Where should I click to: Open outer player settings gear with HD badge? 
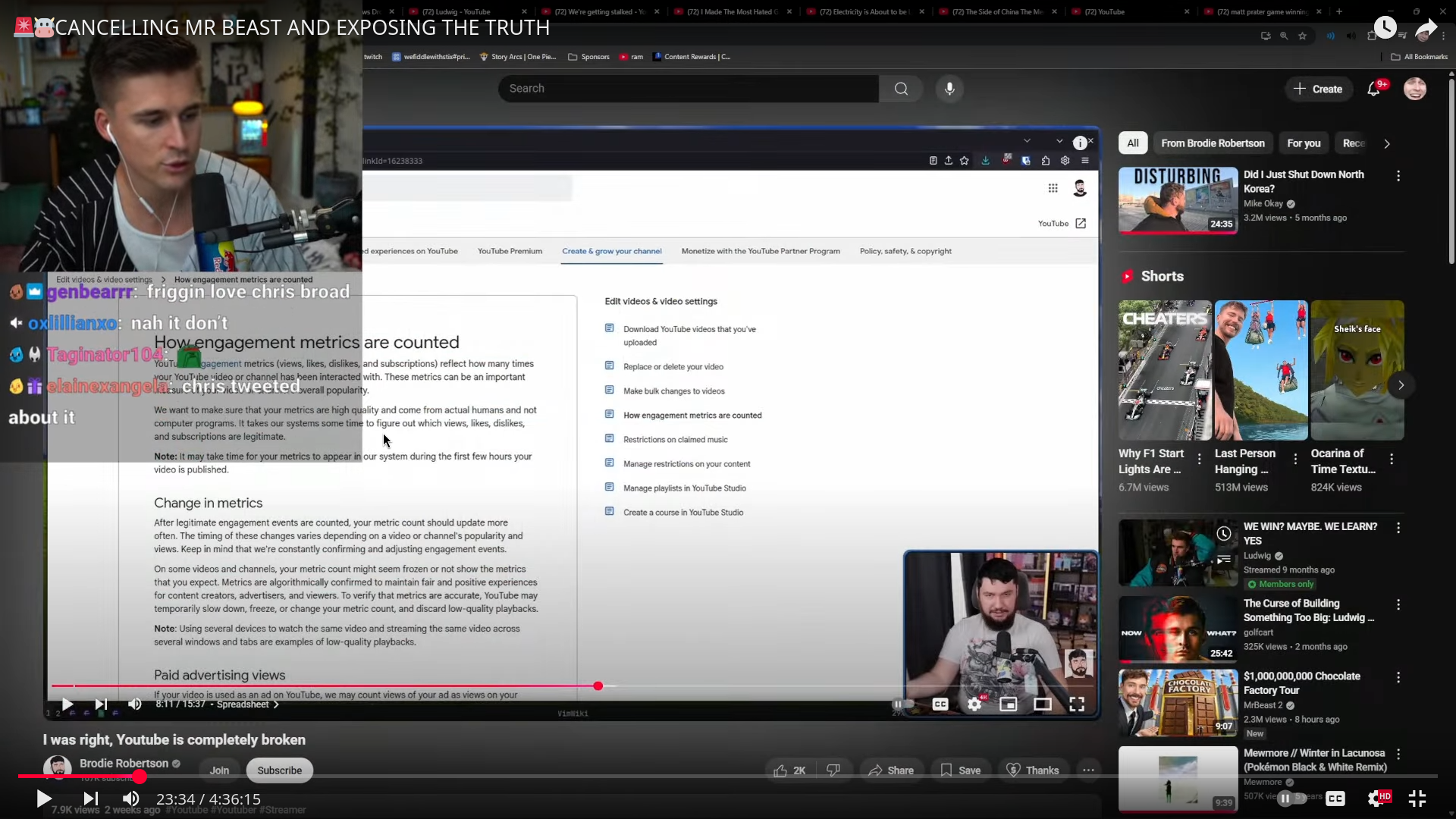(1377, 798)
